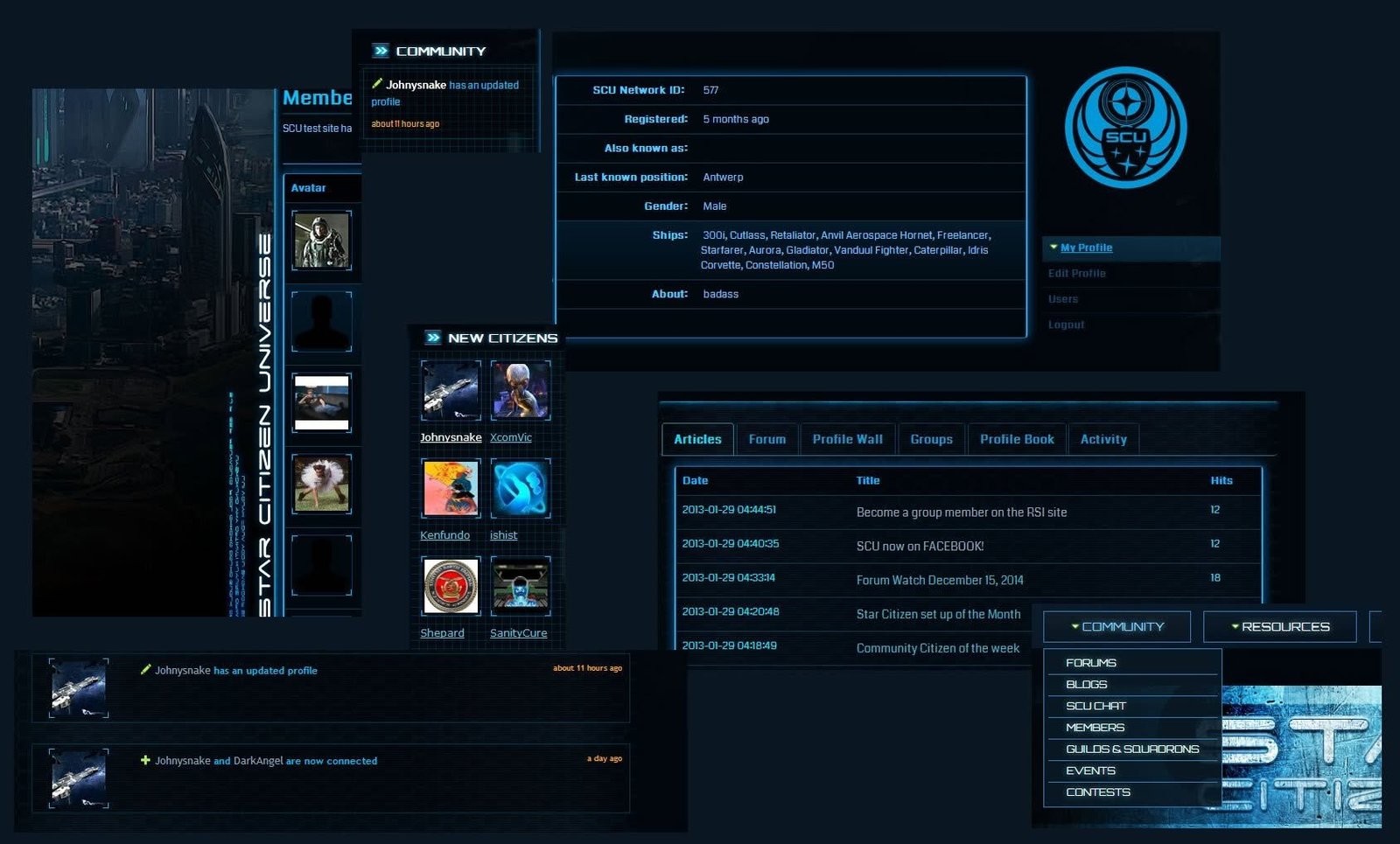
Task: Click the soldier avatar in the Members list
Action: pos(321,240)
